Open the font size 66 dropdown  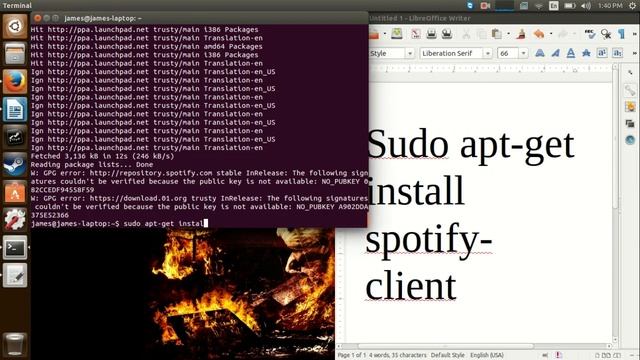click(x=524, y=53)
